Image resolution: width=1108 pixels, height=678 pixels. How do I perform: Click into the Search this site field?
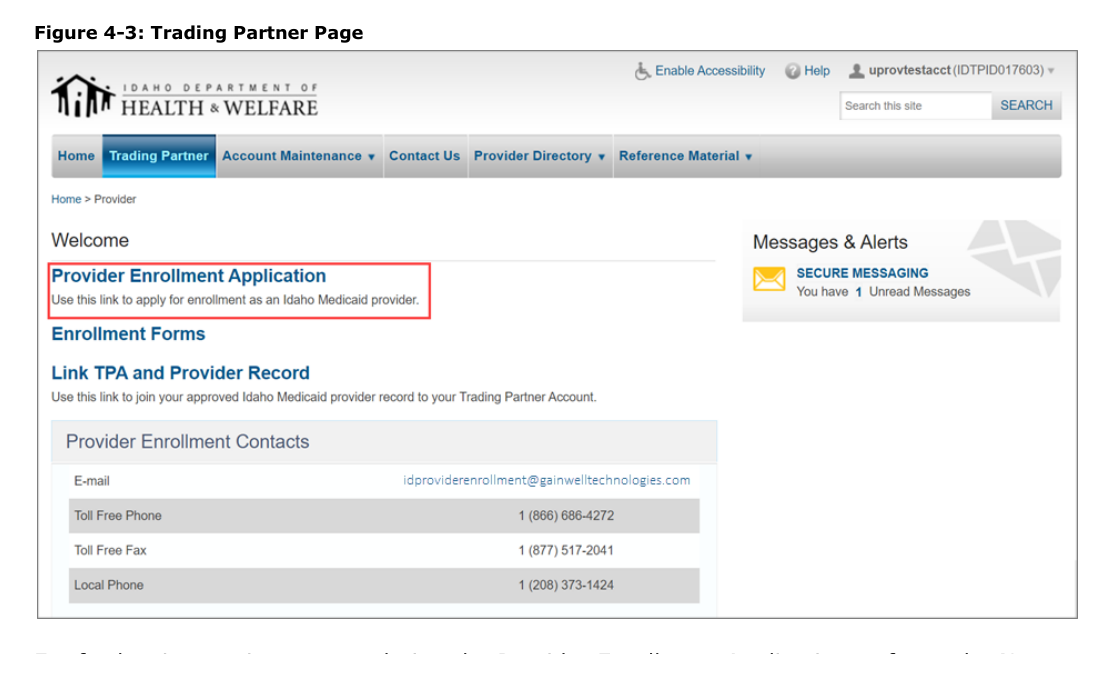(916, 105)
